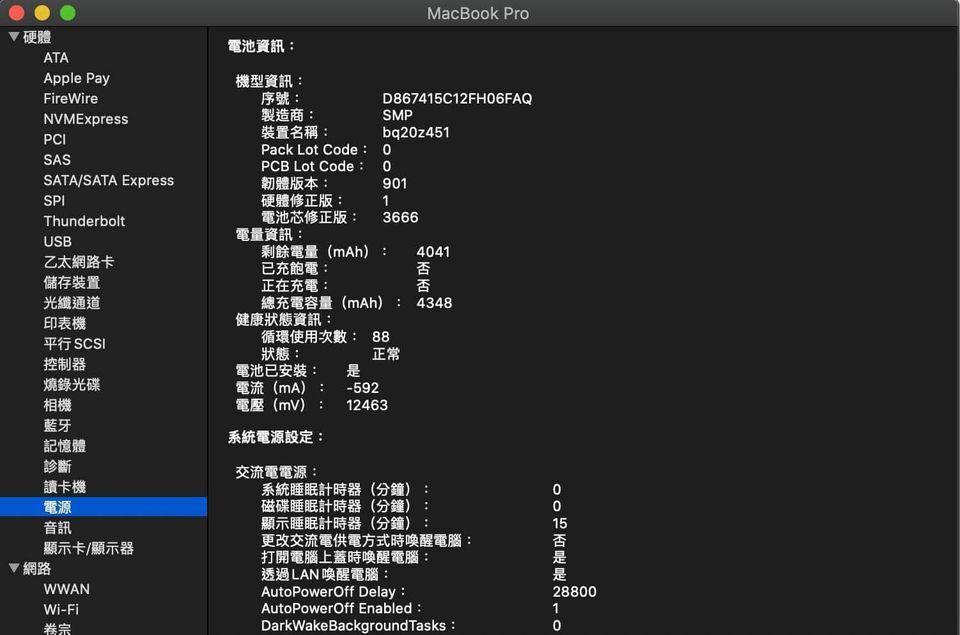
Task: Select 診斷 diagnostics in the sidebar
Action: (x=58, y=467)
